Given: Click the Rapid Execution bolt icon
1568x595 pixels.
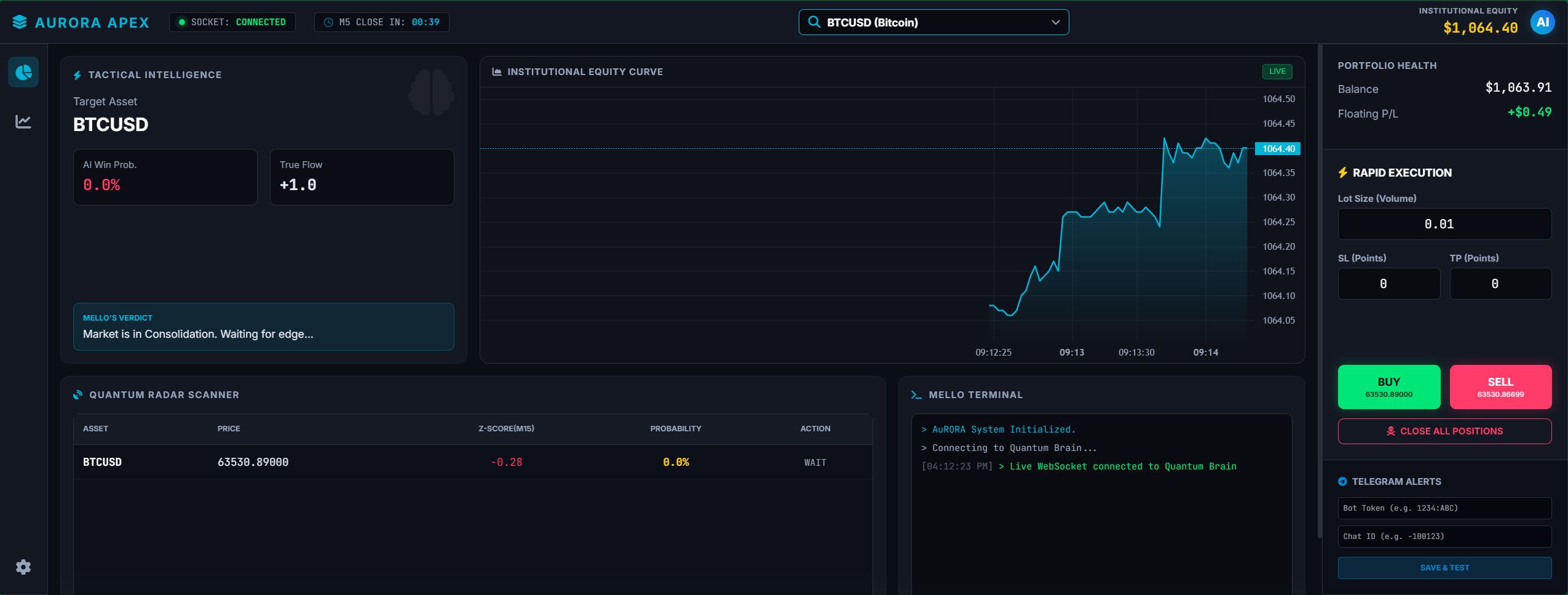Looking at the screenshot, I should point(1342,173).
